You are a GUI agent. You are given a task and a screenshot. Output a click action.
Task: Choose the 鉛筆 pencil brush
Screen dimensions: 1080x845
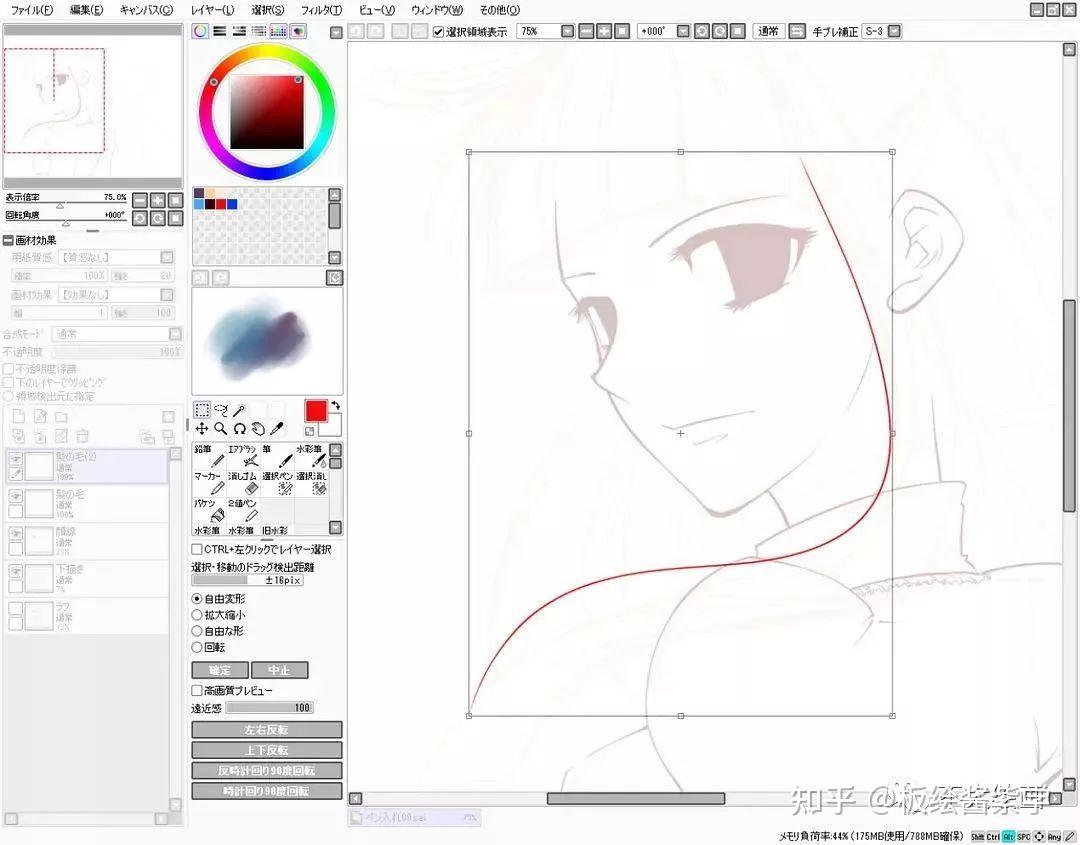tap(209, 457)
